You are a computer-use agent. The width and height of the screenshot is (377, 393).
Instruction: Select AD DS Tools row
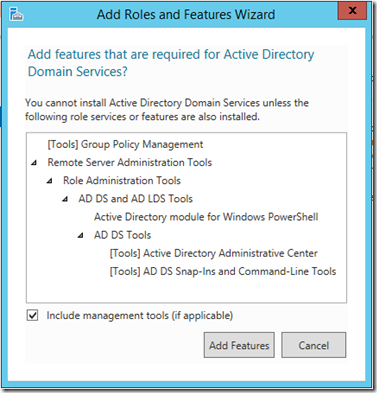(x=122, y=235)
